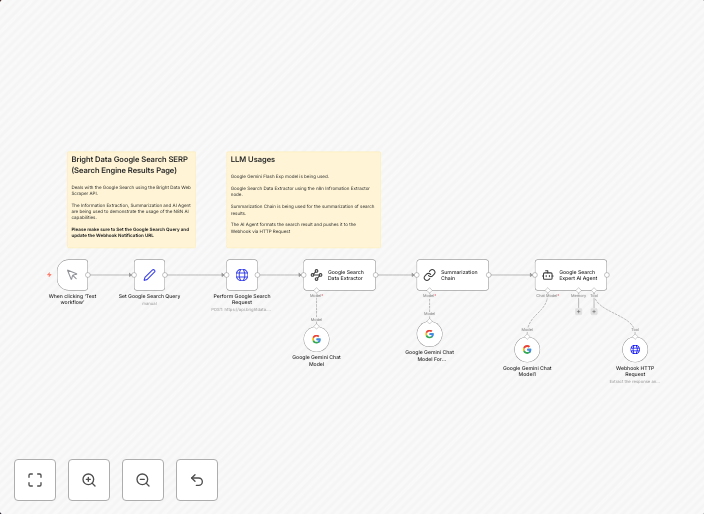
Task: Click the manual trigger node output connector
Action: pos(88,275)
